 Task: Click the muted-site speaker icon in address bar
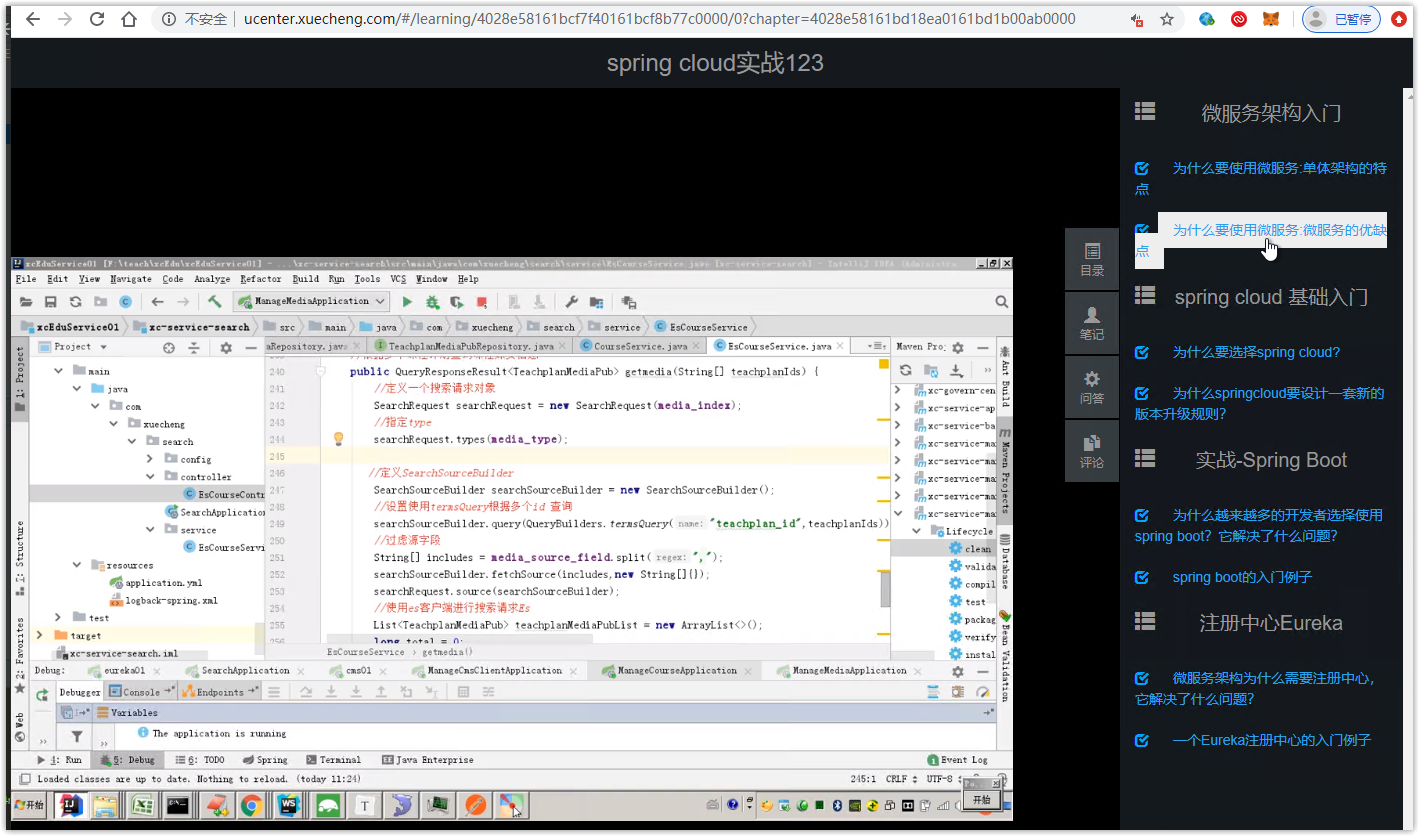click(x=1137, y=19)
